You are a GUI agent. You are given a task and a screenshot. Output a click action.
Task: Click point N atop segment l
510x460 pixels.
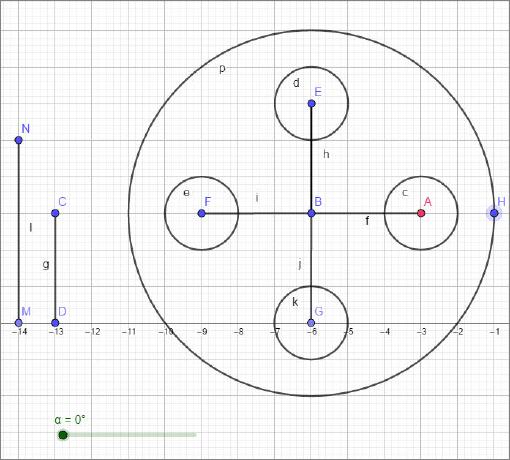pos(19,140)
